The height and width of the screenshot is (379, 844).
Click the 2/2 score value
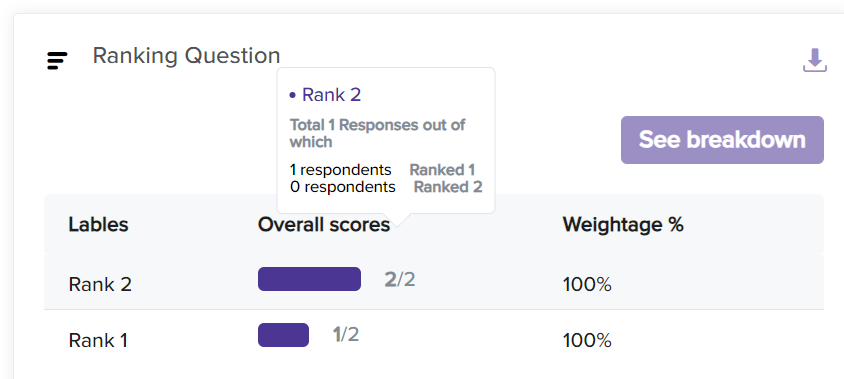[x=399, y=279]
